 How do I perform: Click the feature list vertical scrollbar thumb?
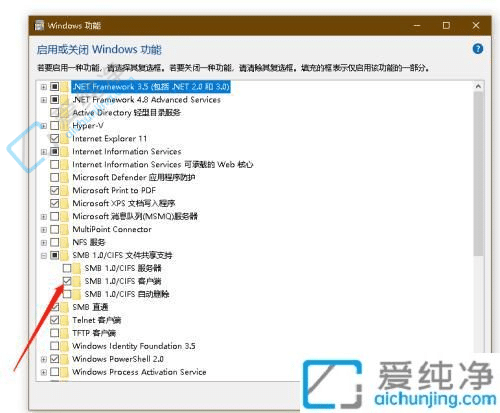(x=478, y=174)
